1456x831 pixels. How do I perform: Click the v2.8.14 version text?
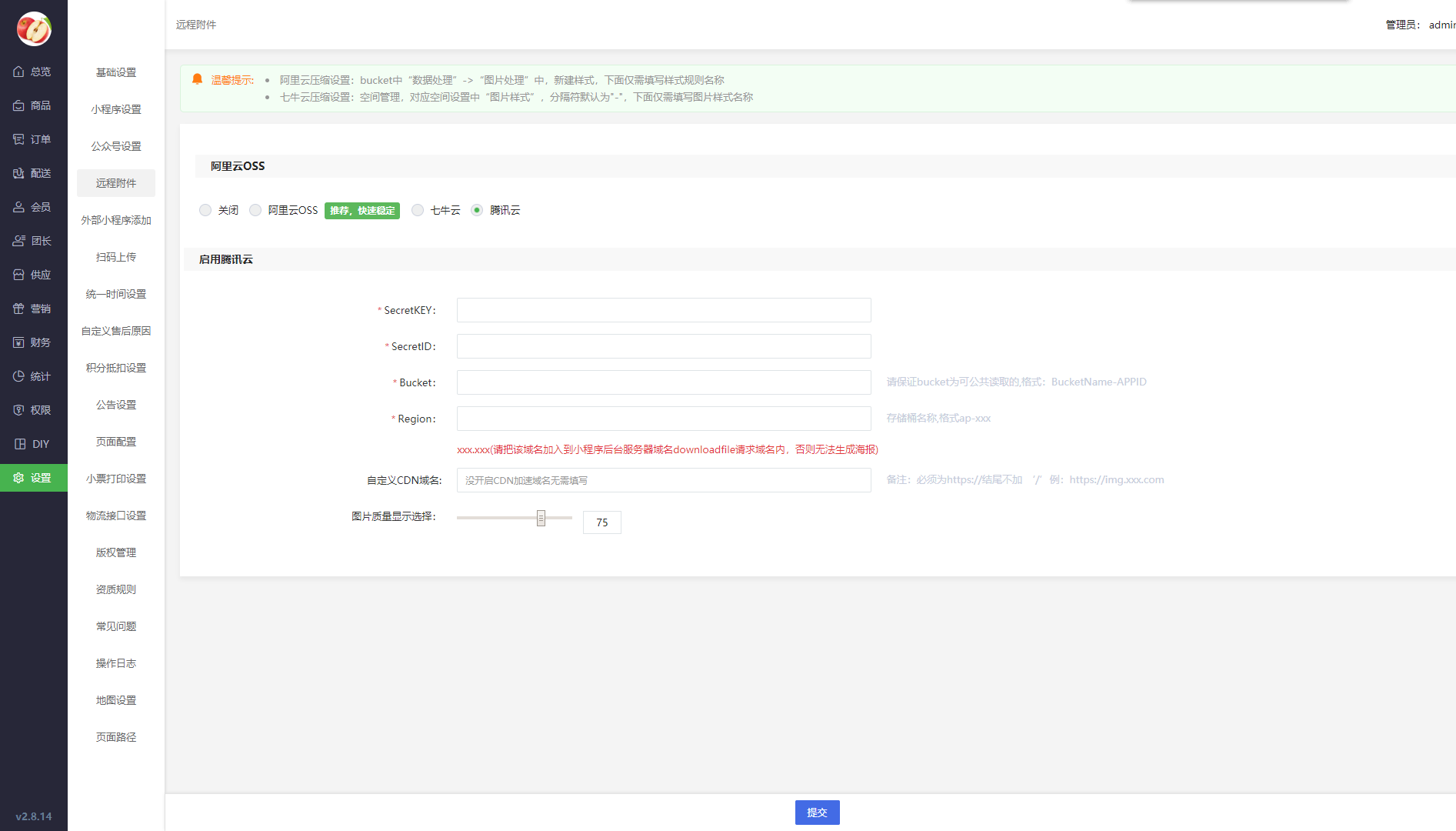click(x=34, y=816)
